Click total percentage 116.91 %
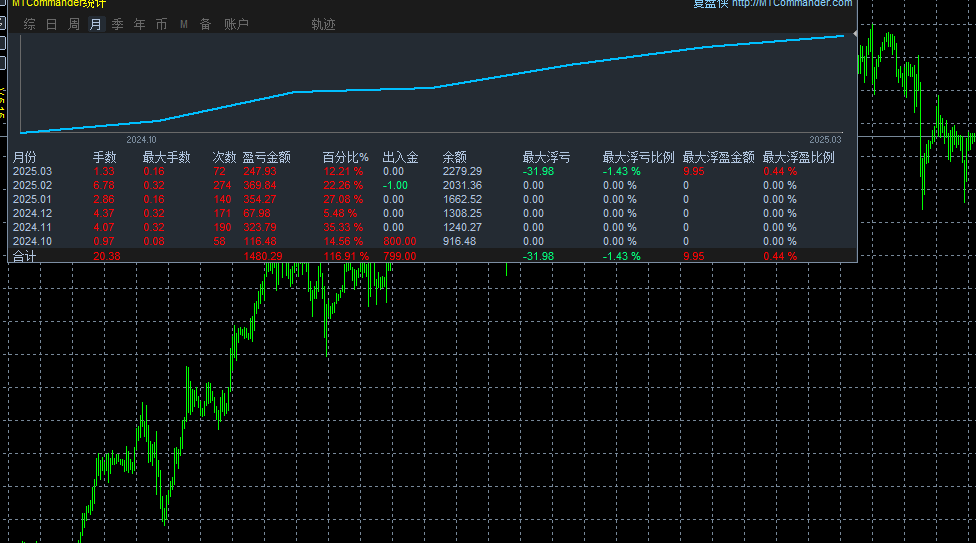976x543 pixels. tap(346, 256)
